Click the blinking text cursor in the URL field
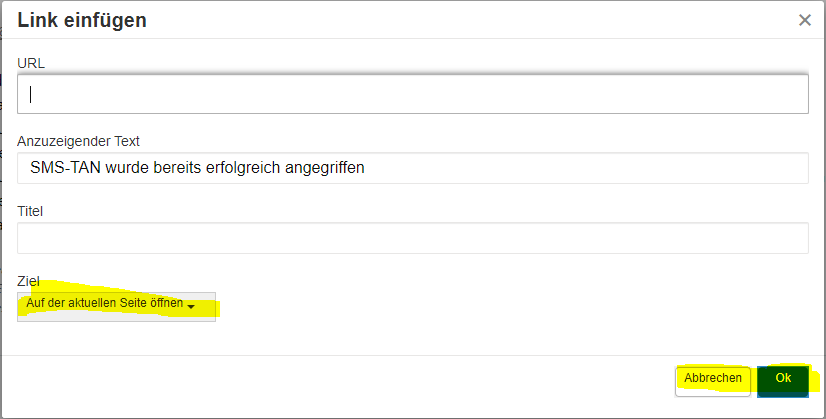Image resolution: width=826 pixels, height=419 pixels. [x=31, y=94]
